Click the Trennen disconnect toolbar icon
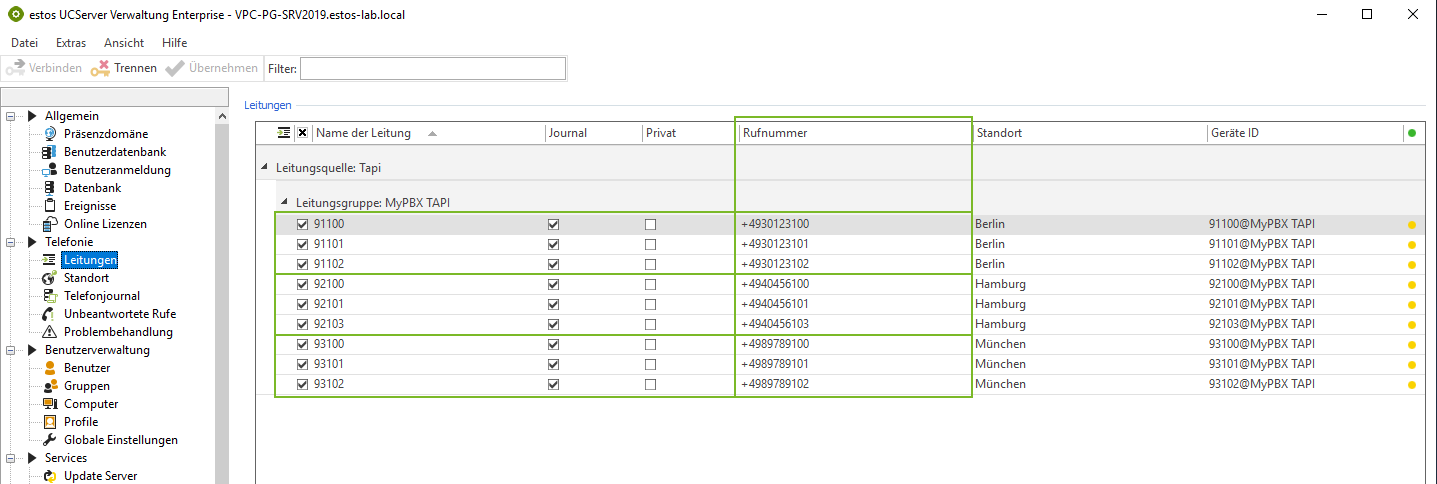 point(100,68)
